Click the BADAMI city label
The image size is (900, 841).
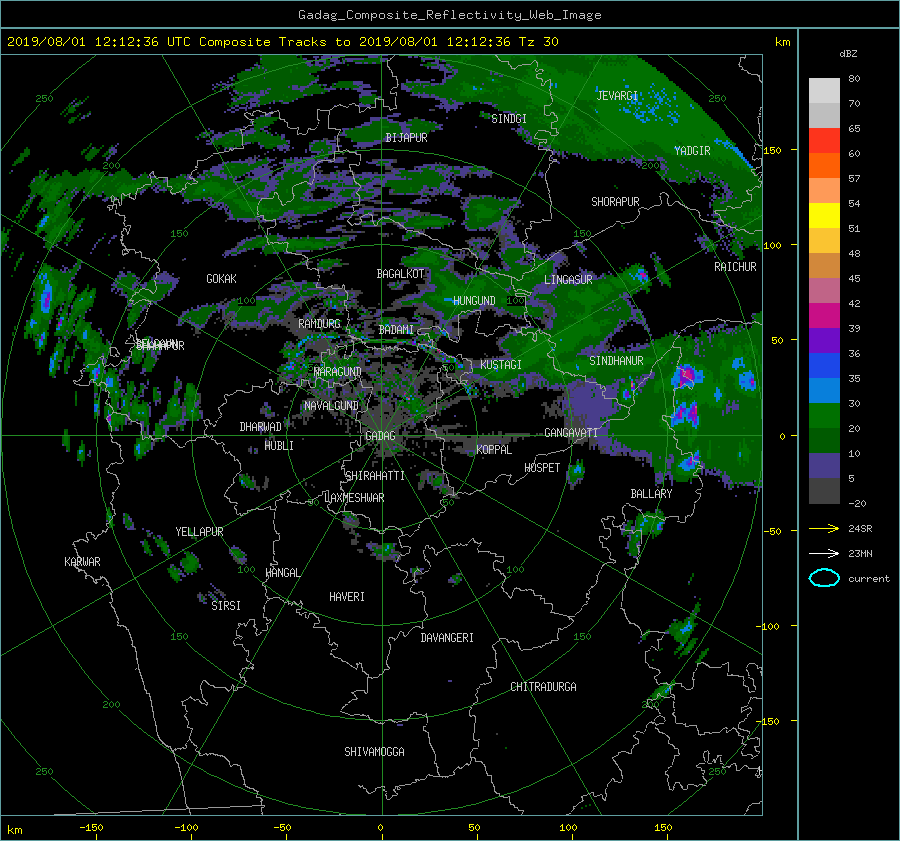point(396,330)
